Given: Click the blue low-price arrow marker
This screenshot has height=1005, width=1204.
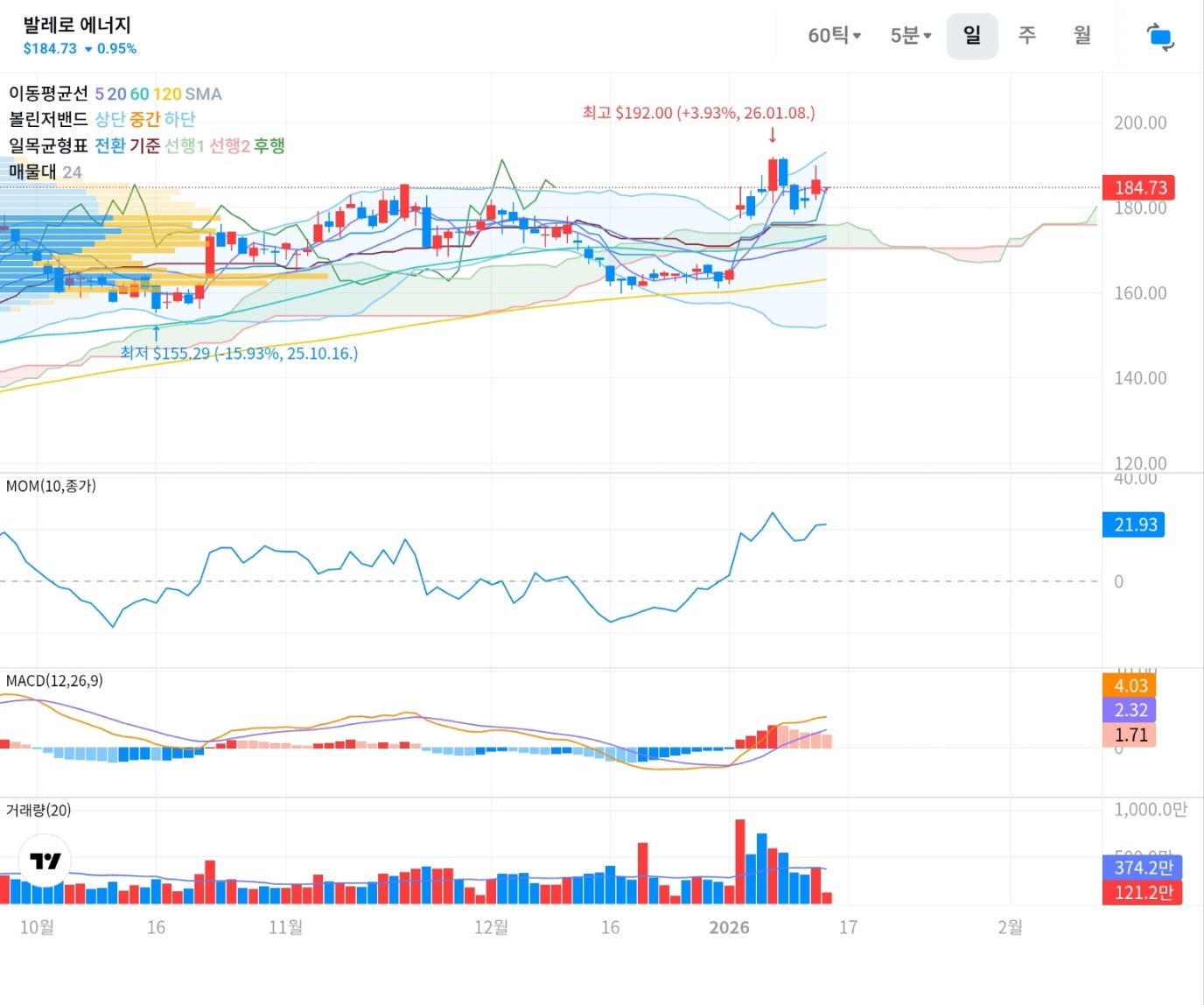Looking at the screenshot, I should pyautogui.click(x=156, y=333).
